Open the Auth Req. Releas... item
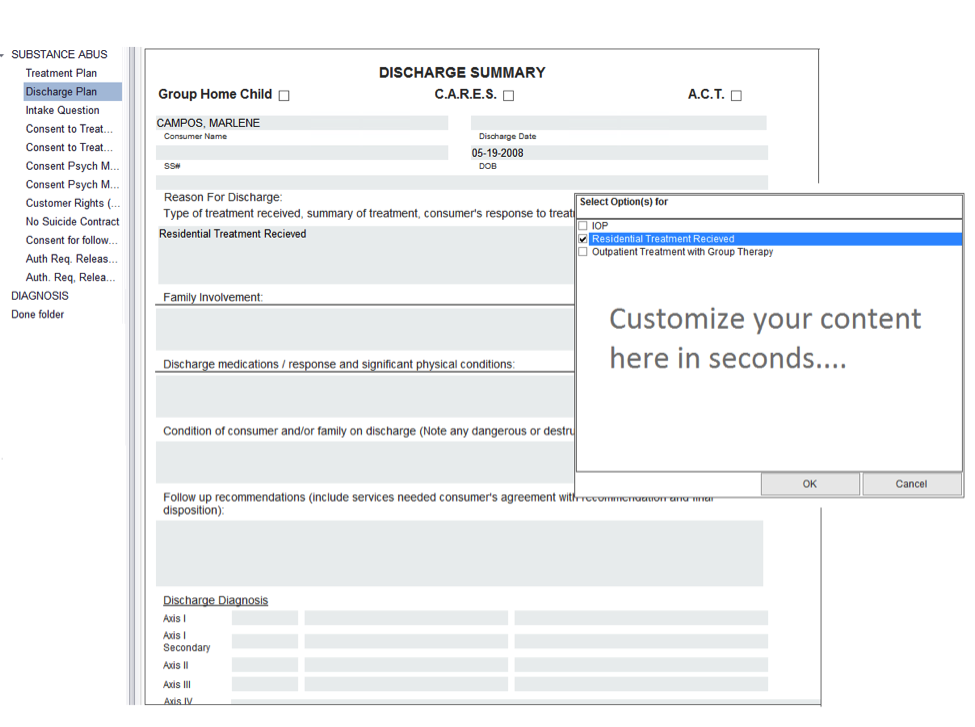The height and width of the screenshot is (727, 975). [72, 259]
